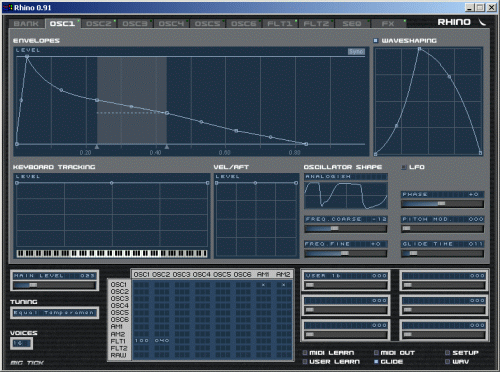Click the Rhino app icon in title bar

tap(8, 7)
